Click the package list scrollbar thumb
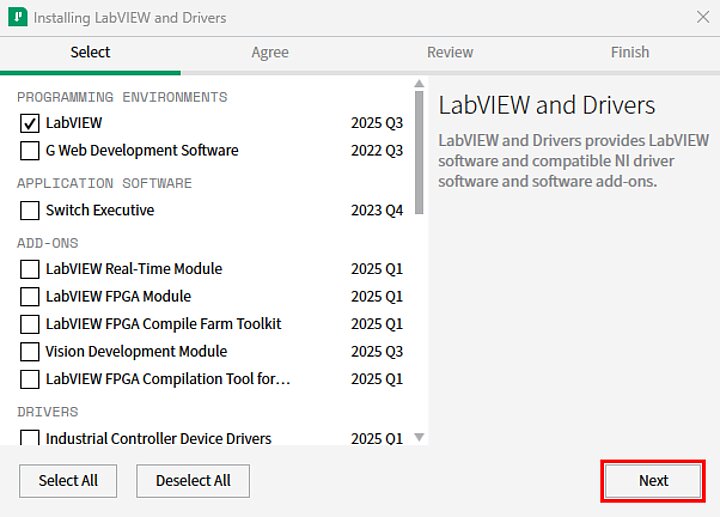This screenshot has height=517, width=720. point(419,152)
